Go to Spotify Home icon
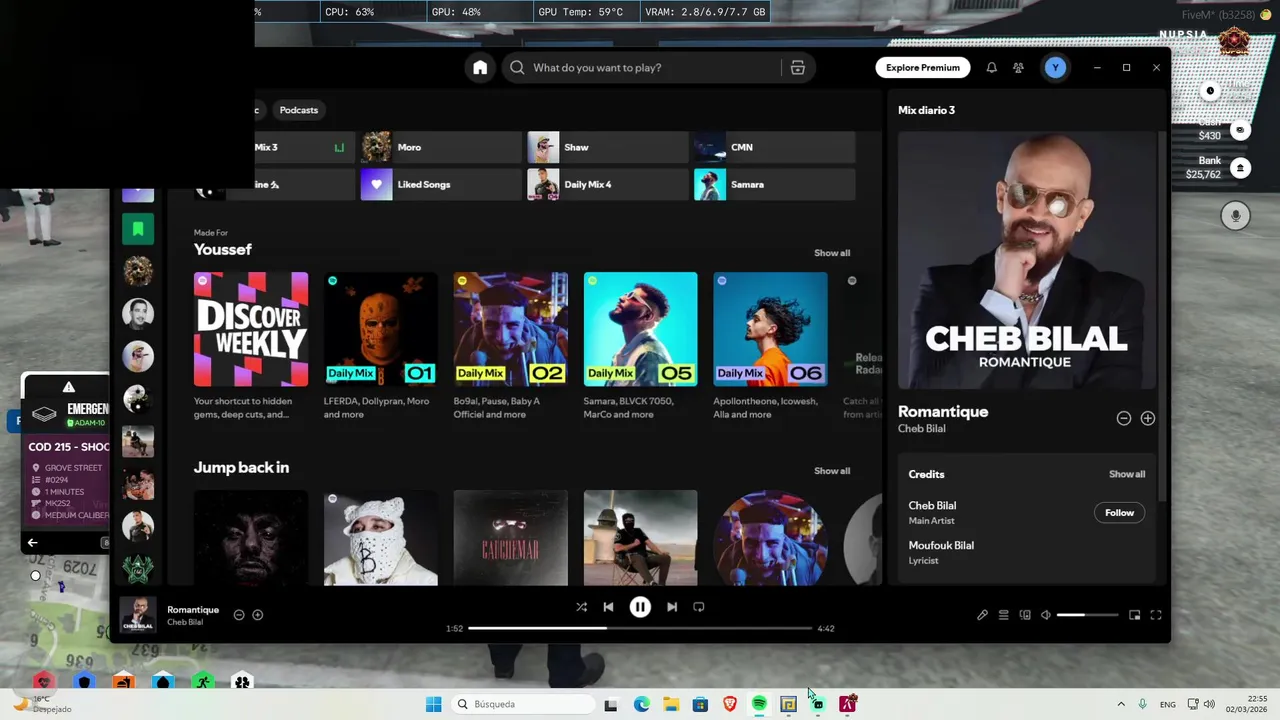This screenshot has height=720, width=1280. click(x=480, y=68)
